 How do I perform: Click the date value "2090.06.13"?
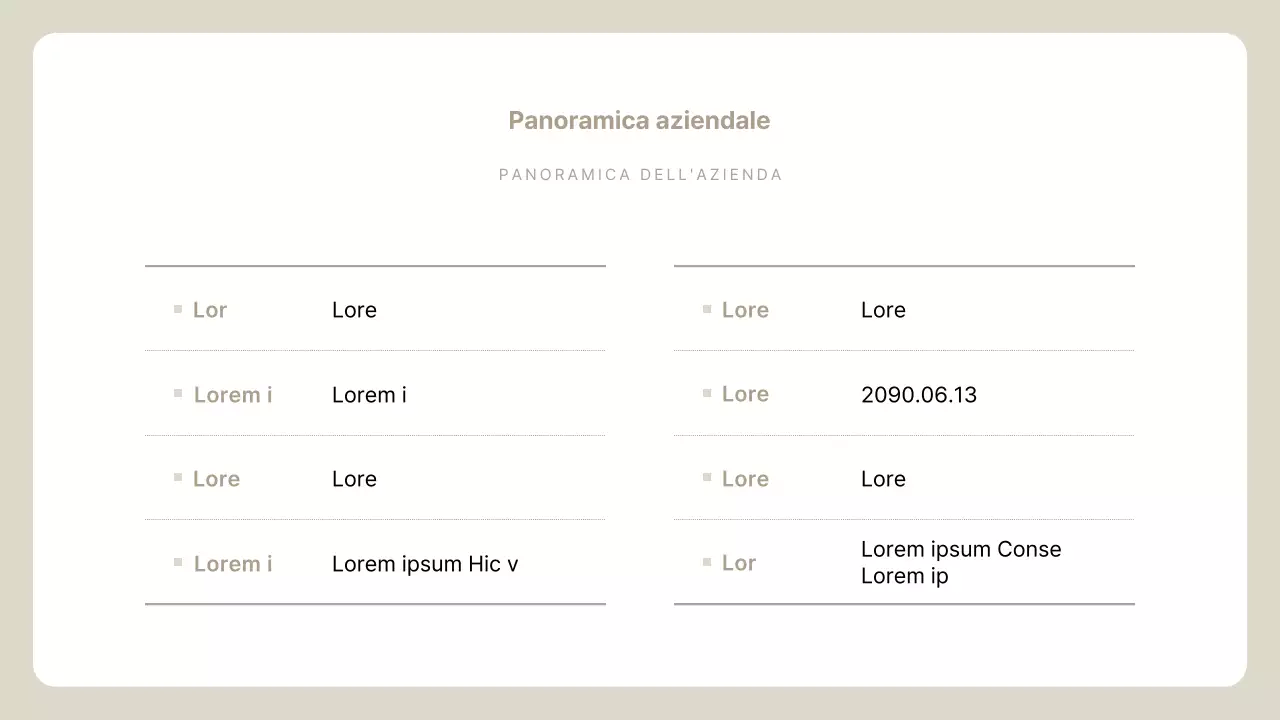[x=918, y=395]
